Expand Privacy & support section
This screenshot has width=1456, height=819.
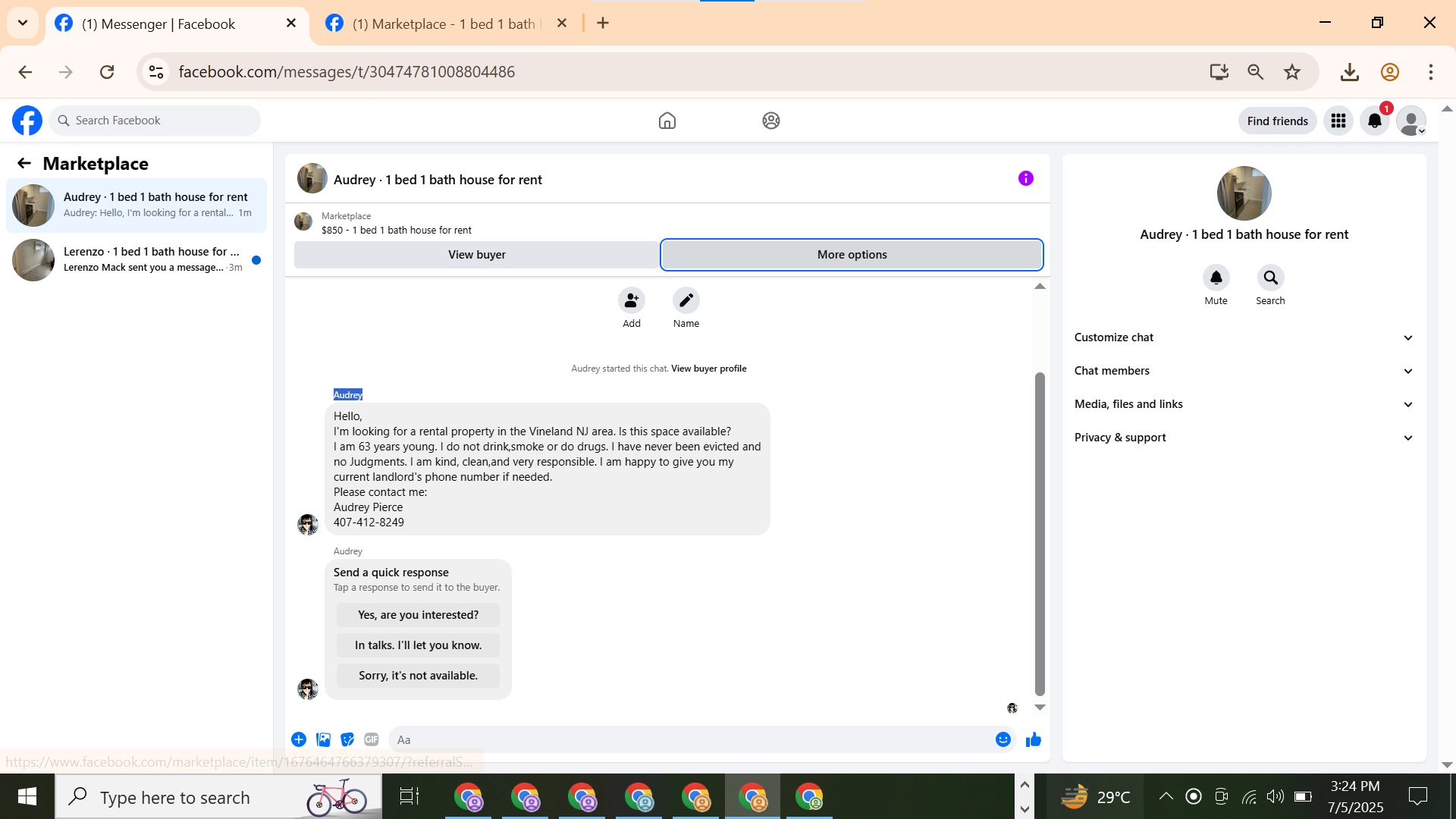(1244, 438)
